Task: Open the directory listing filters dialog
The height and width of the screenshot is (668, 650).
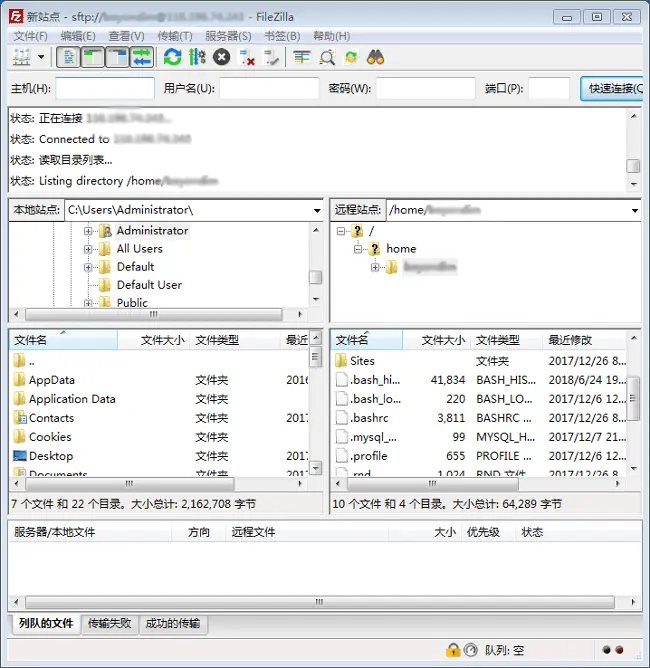Action: (302, 57)
